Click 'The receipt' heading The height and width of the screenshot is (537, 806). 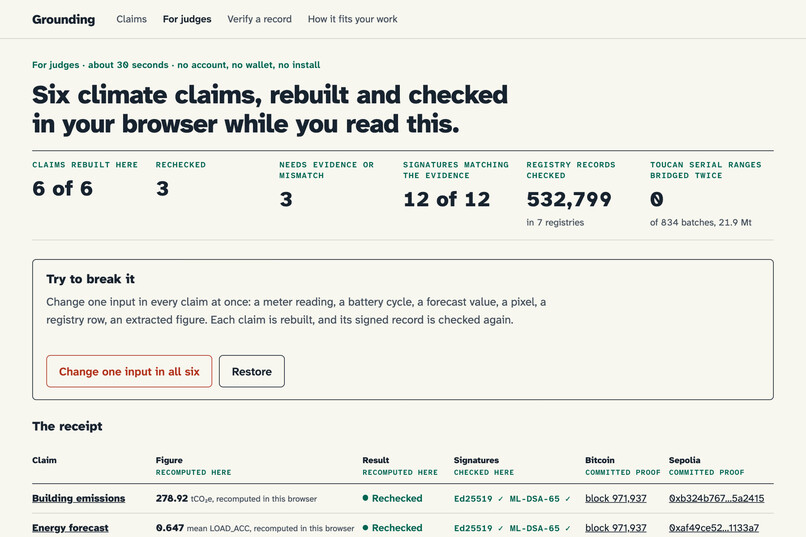(x=67, y=426)
